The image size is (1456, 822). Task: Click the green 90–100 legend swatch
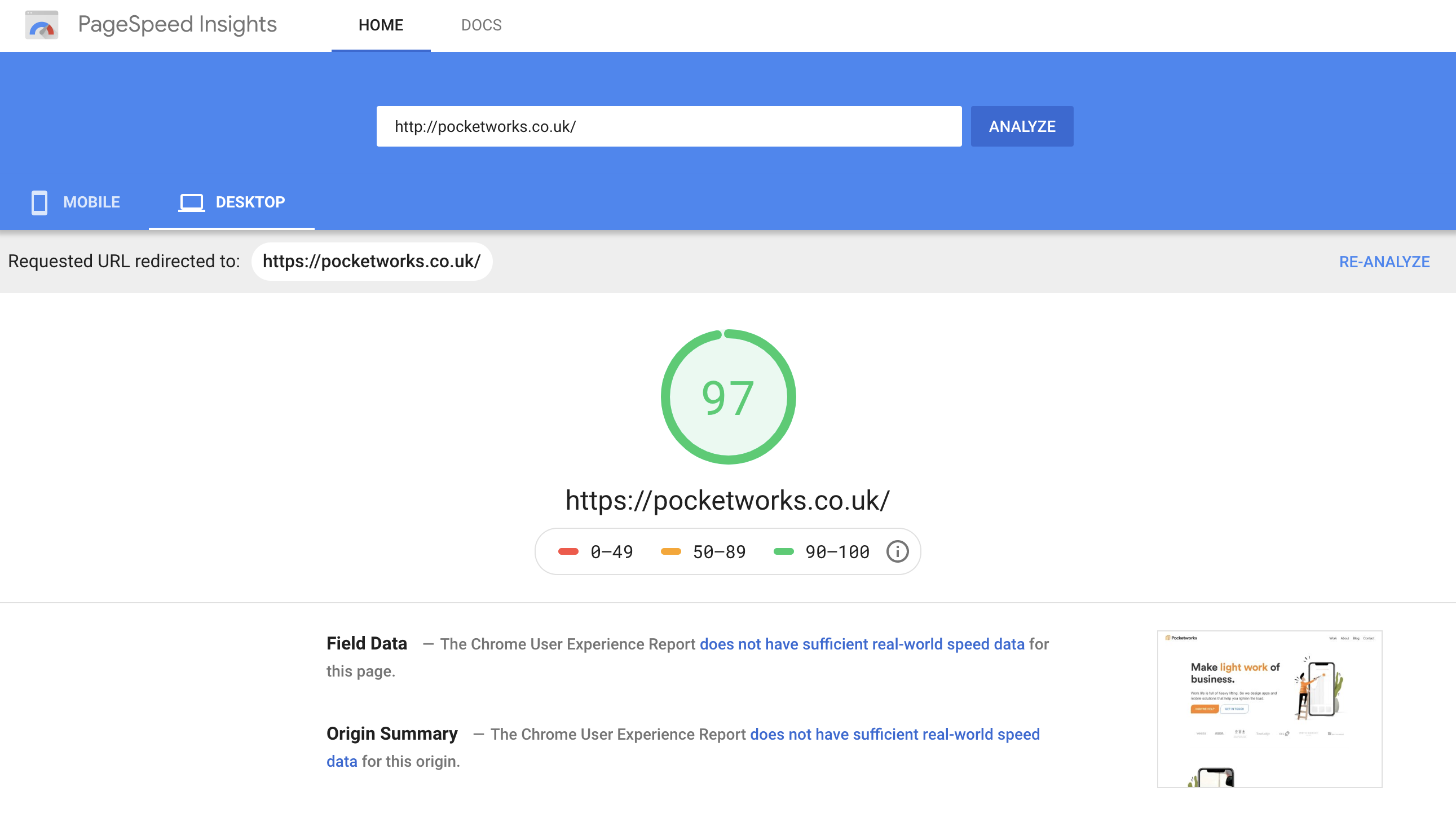coord(783,552)
